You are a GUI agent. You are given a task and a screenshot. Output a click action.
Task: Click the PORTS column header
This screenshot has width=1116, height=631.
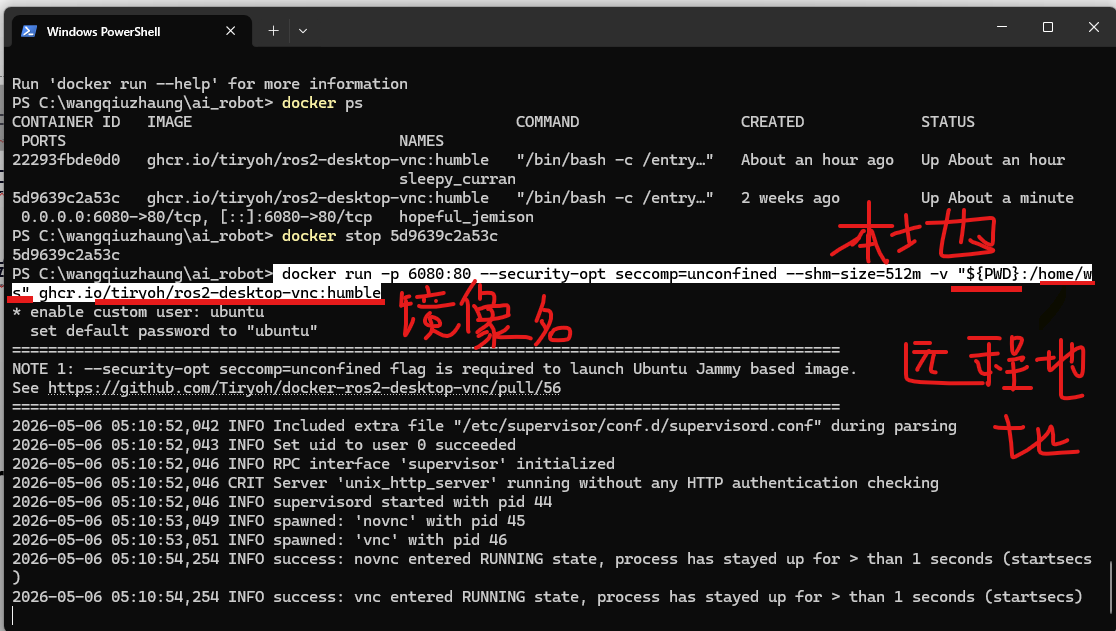(x=43, y=141)
